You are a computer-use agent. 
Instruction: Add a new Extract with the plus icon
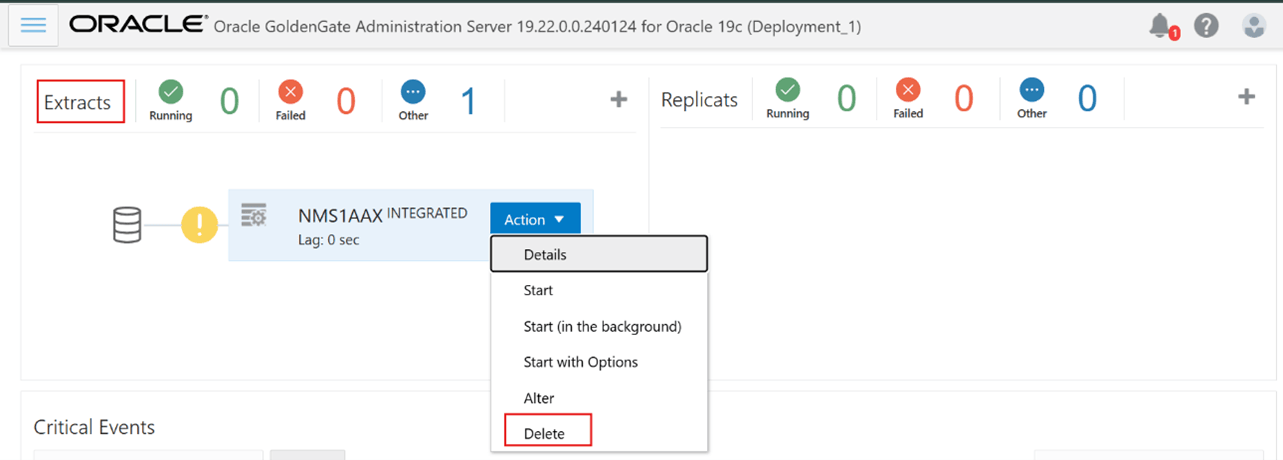[x=619, y=98]
